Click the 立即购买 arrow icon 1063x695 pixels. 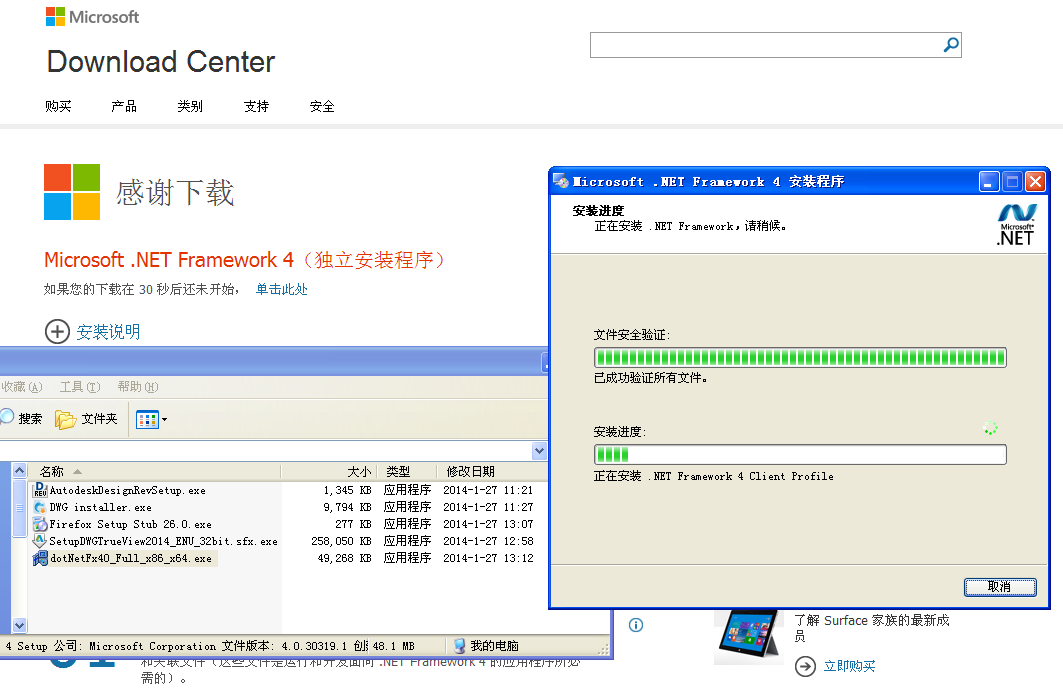pos(805,667)
